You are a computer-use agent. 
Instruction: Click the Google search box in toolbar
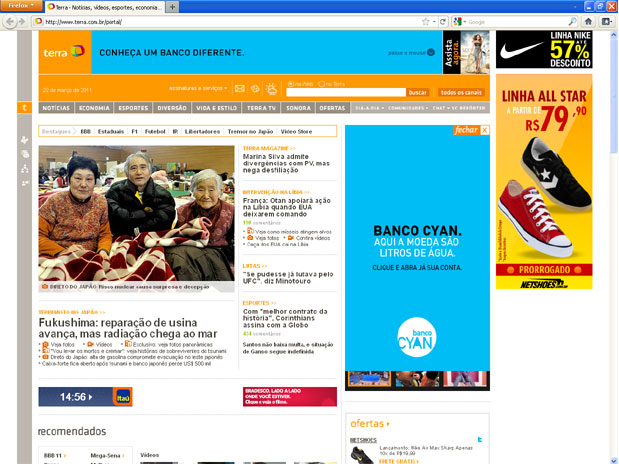(x=518, y=22)
